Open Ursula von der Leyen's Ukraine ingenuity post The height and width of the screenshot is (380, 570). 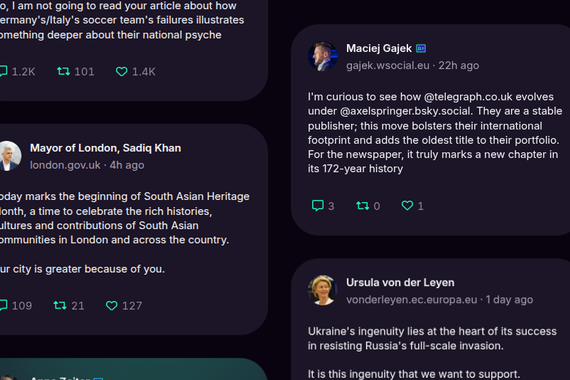pyautogui.click(x=432, y=338)
